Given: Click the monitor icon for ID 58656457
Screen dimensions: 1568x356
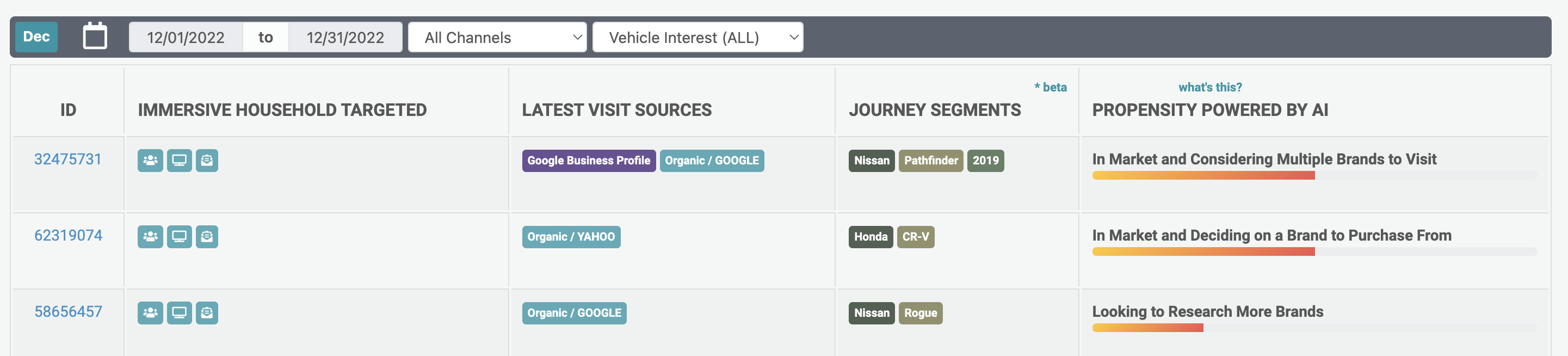Looking at the screenshot, I should 179,313.
